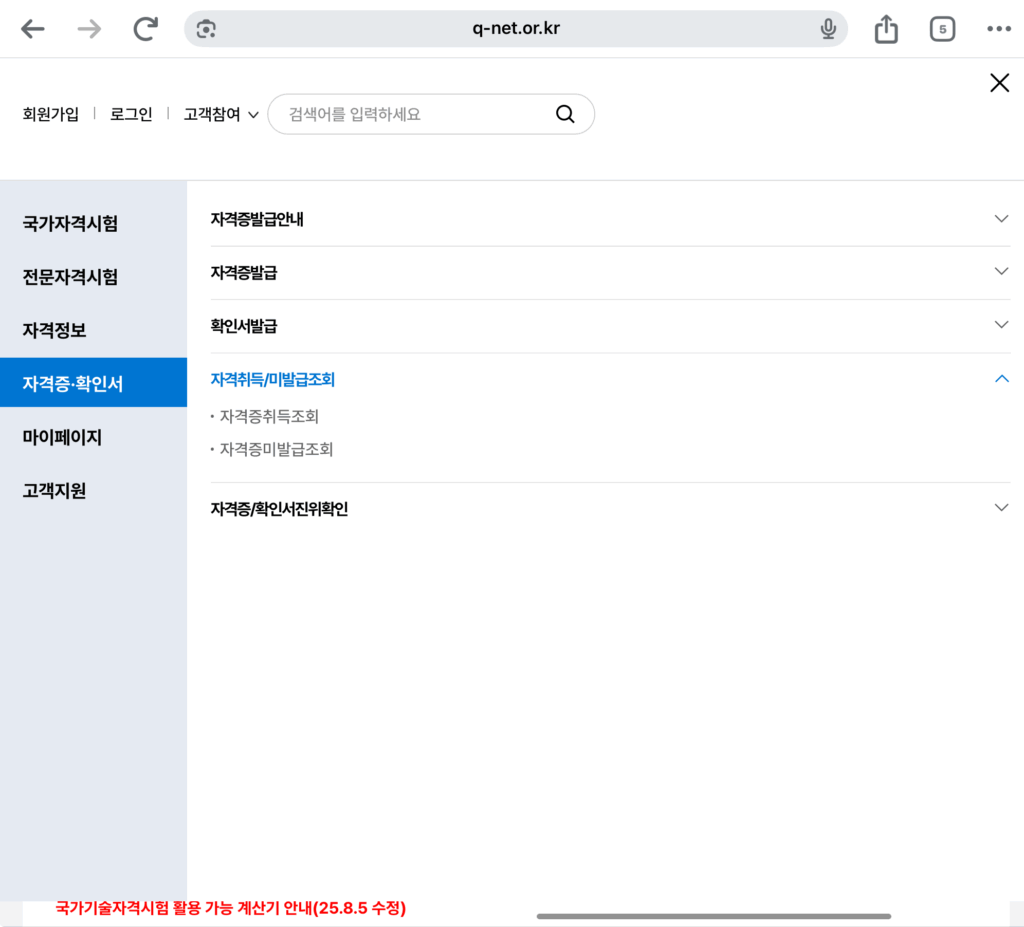Collapse the 자격취득/미발급조회 section
This screenshot has height=927, width=1024.
click(1000, 379)
